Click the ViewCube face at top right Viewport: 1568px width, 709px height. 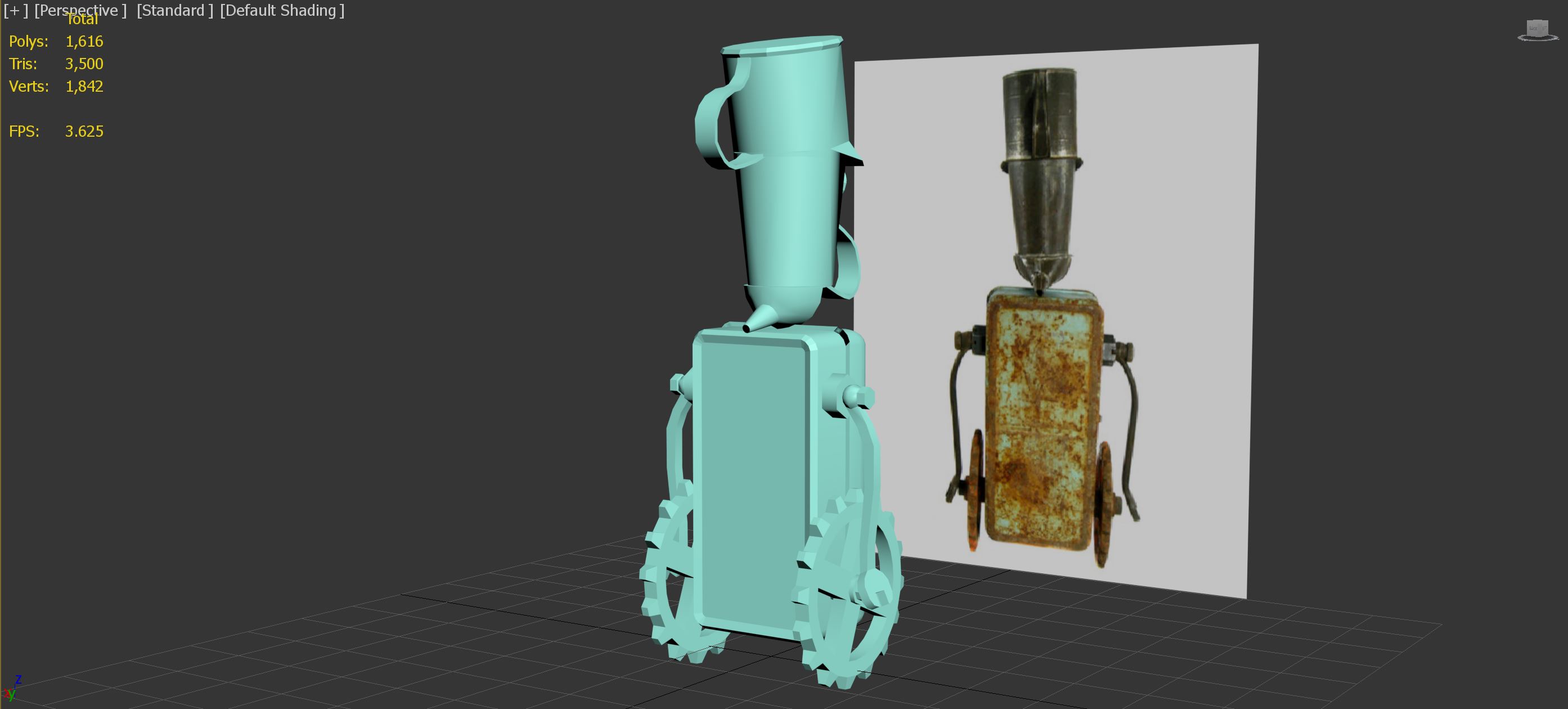tap(1538, 28)
